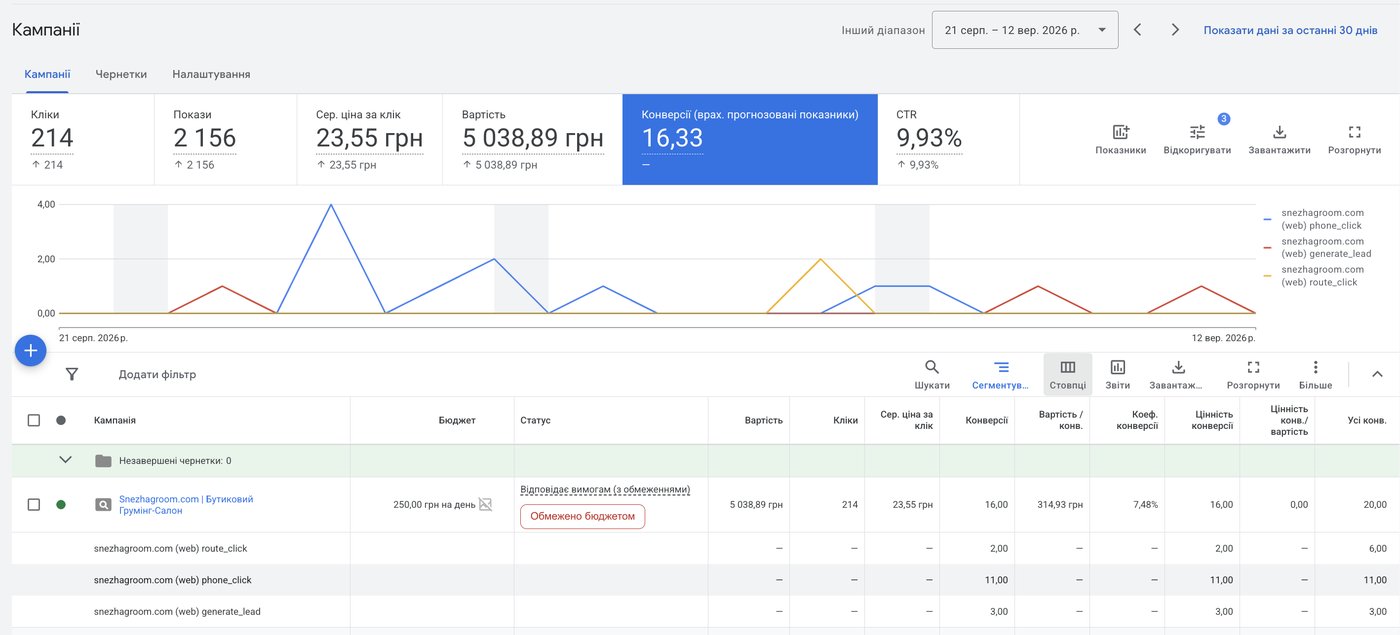Sort by Коеф. конверсії column header
The width and height of the screenshot is (1400, 635).
point(1138,420)
